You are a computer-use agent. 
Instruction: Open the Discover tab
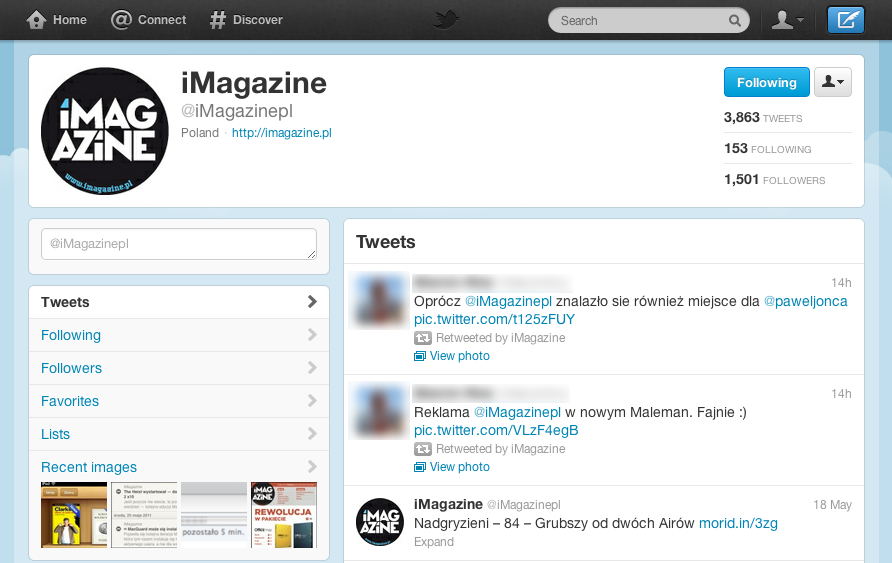click(246, 20)
